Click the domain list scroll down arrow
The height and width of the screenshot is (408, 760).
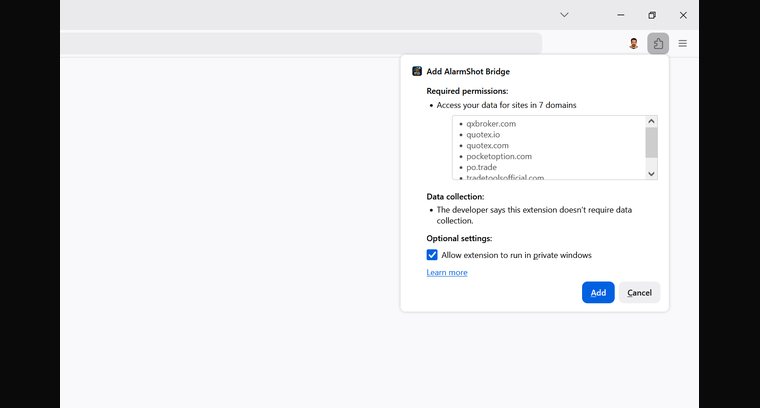pos(651,173)
